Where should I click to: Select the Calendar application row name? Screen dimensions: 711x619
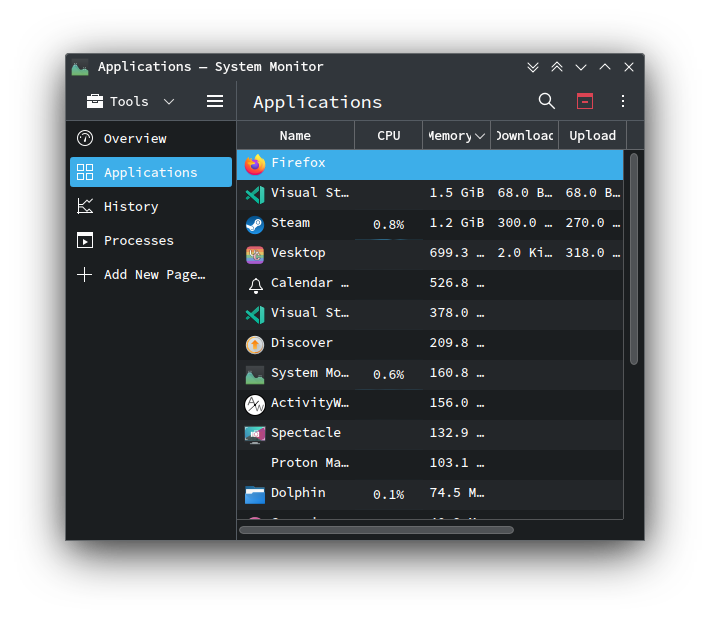pyautogui.click(x=310, y=283)
